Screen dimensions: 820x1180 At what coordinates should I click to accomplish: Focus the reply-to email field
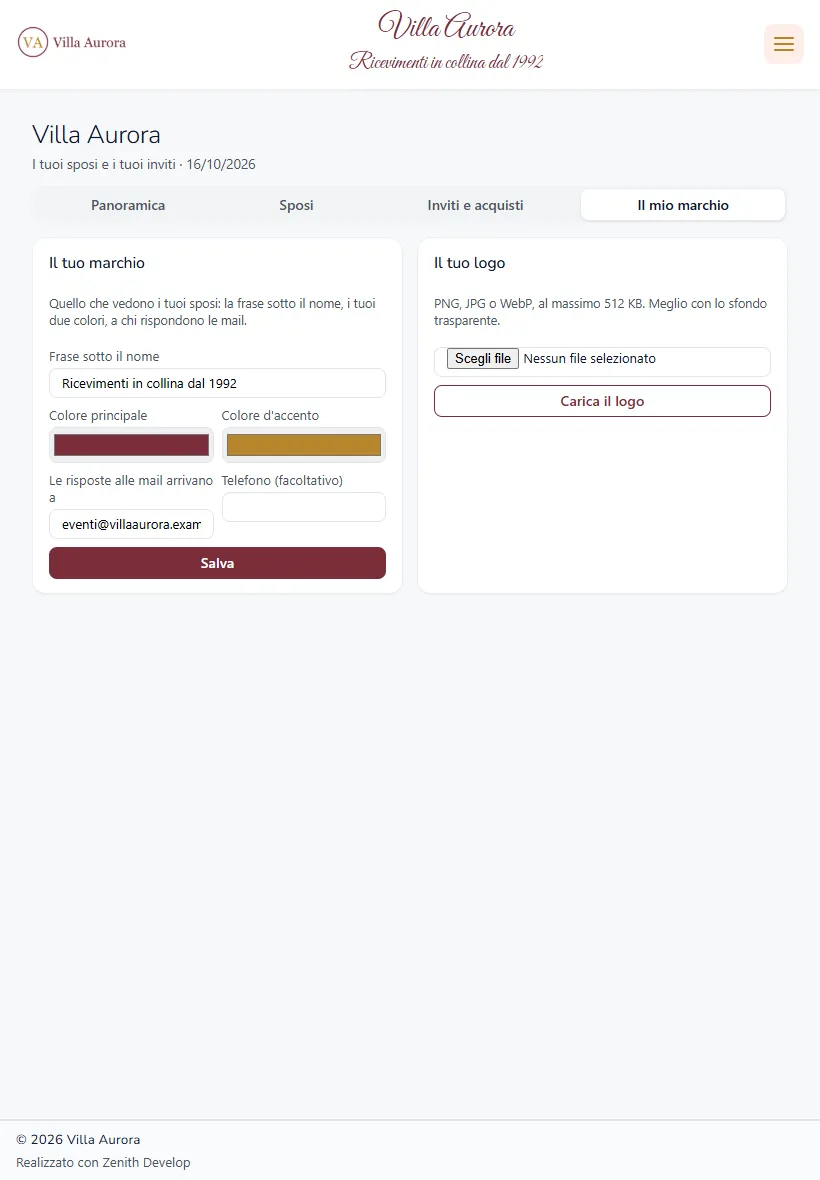tap(132, 525)
